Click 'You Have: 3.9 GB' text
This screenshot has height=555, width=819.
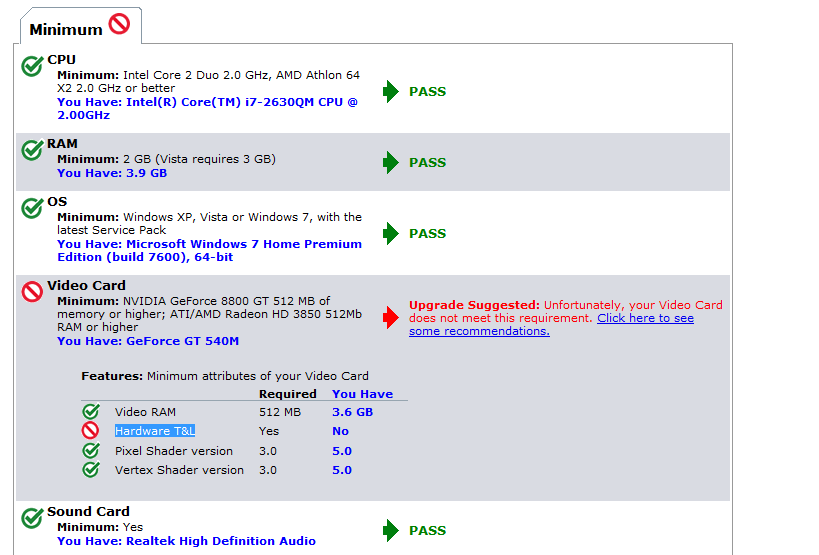point(112,173)
